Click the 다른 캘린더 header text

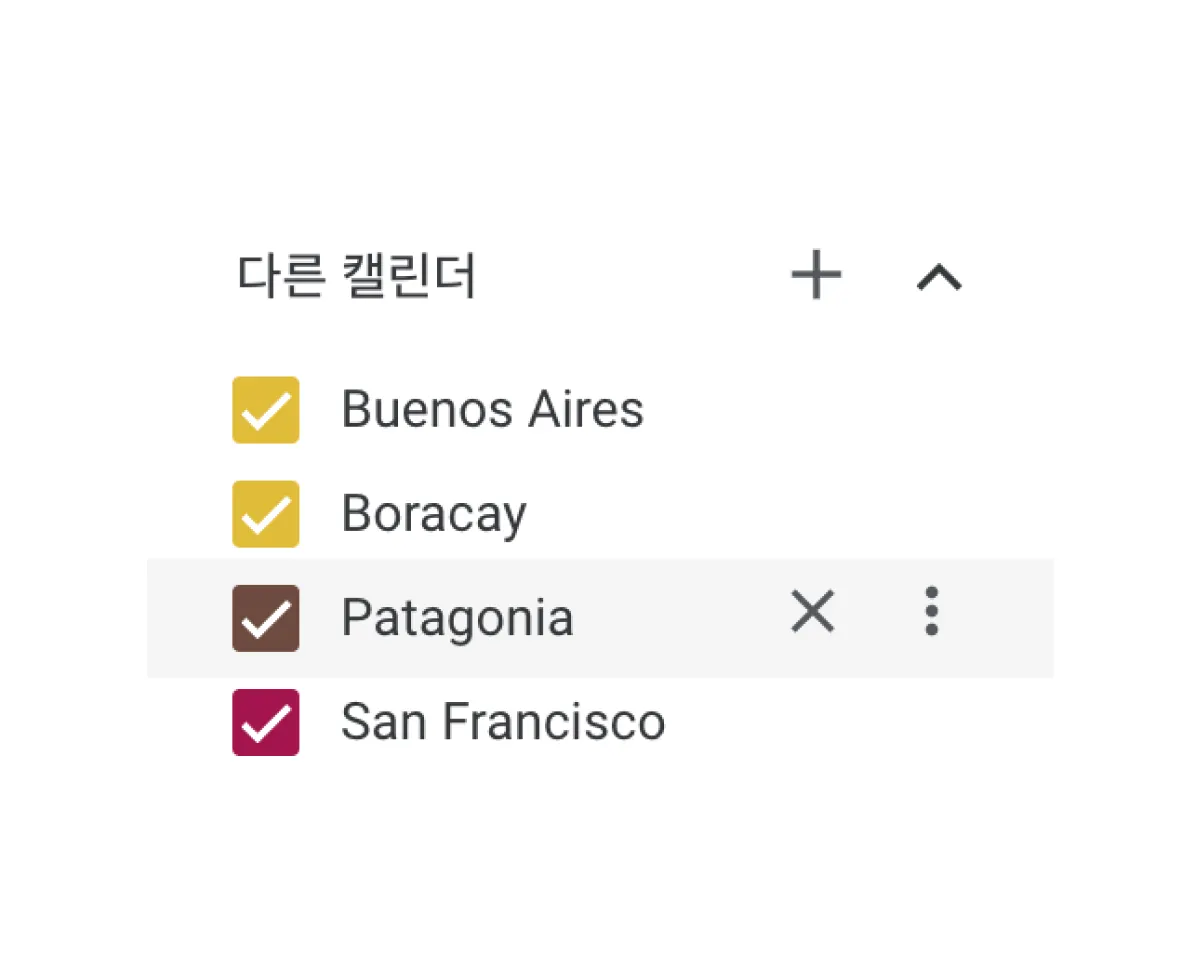click(x=357, y=277)
